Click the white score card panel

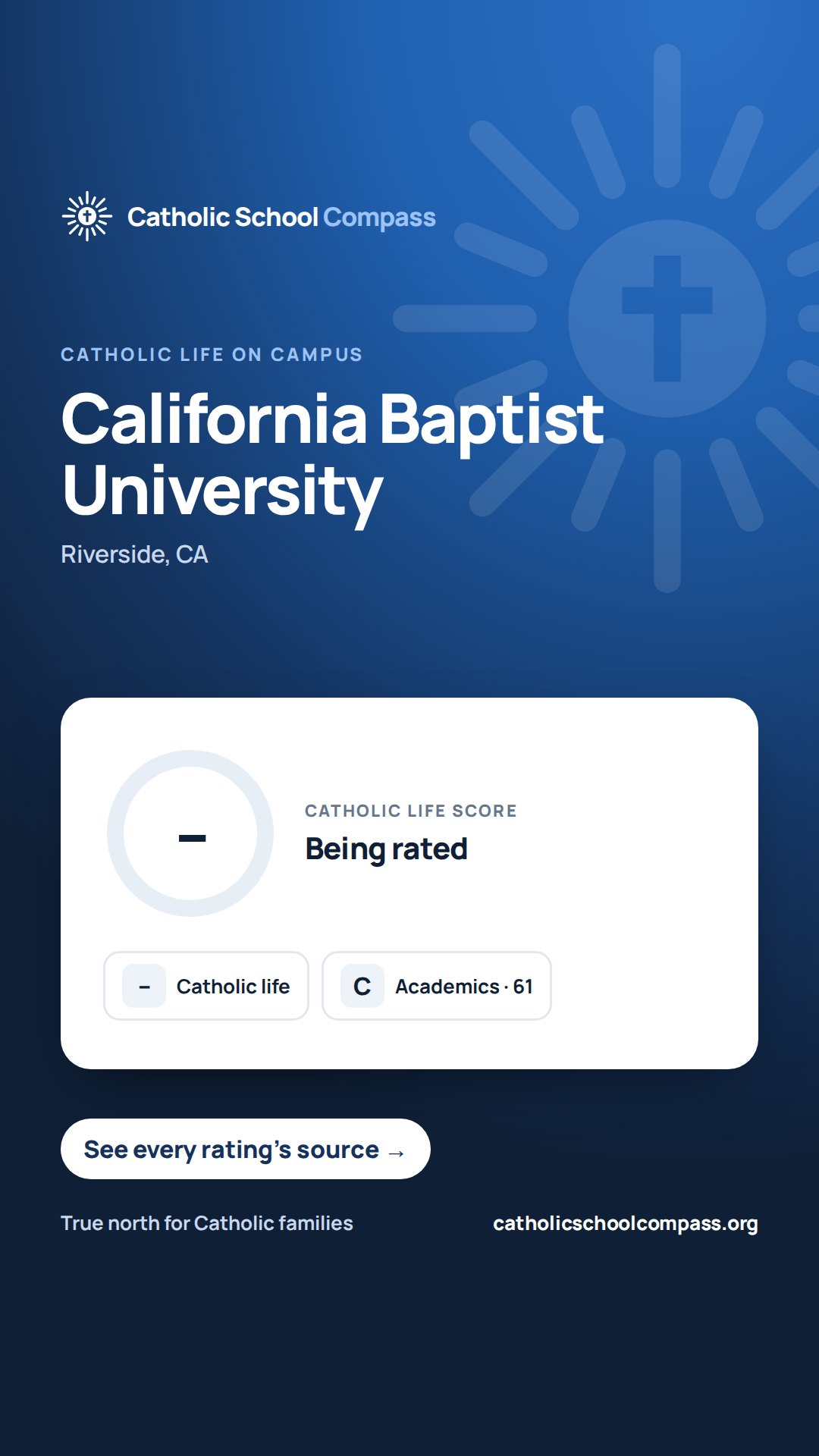pos(409,883)
